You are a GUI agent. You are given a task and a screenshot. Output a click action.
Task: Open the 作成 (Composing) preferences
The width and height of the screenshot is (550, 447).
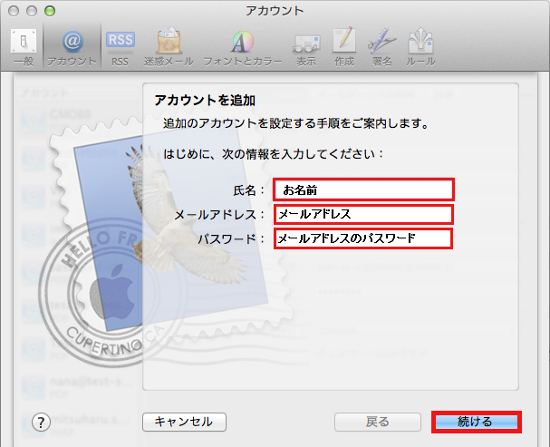point(344,48)
